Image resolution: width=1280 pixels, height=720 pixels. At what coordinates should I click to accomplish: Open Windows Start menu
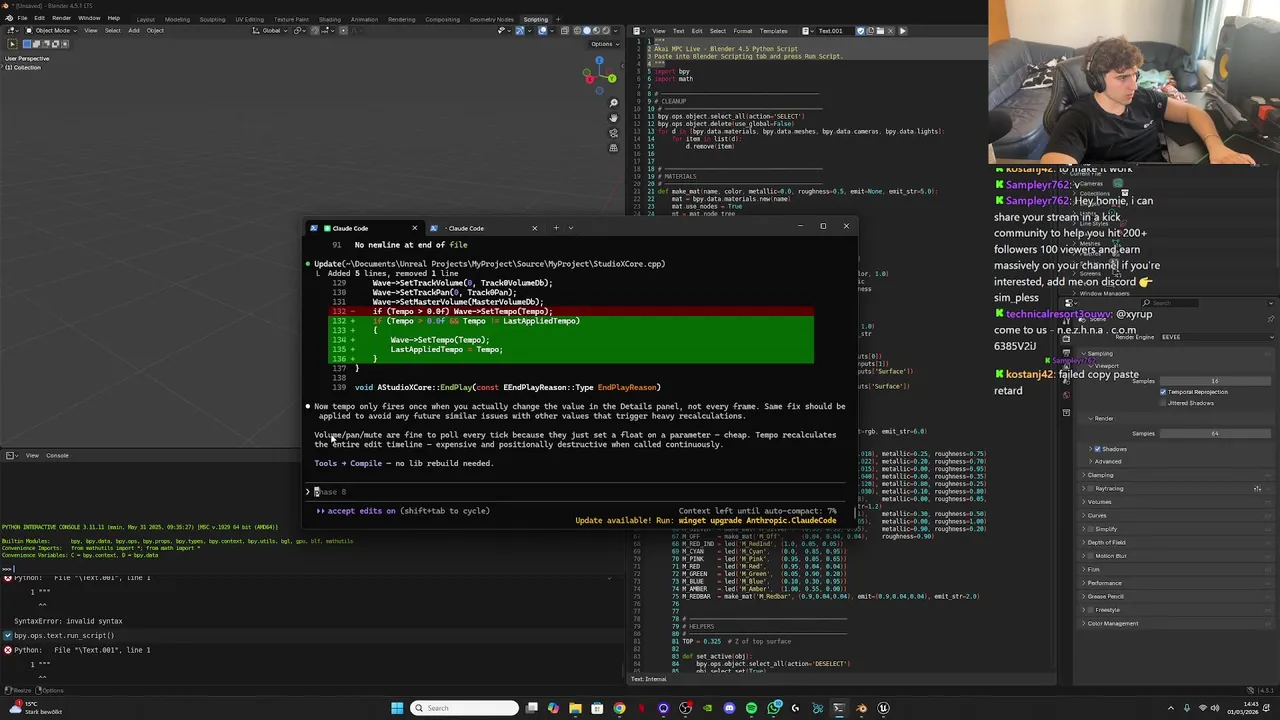[x=397, y=708]
